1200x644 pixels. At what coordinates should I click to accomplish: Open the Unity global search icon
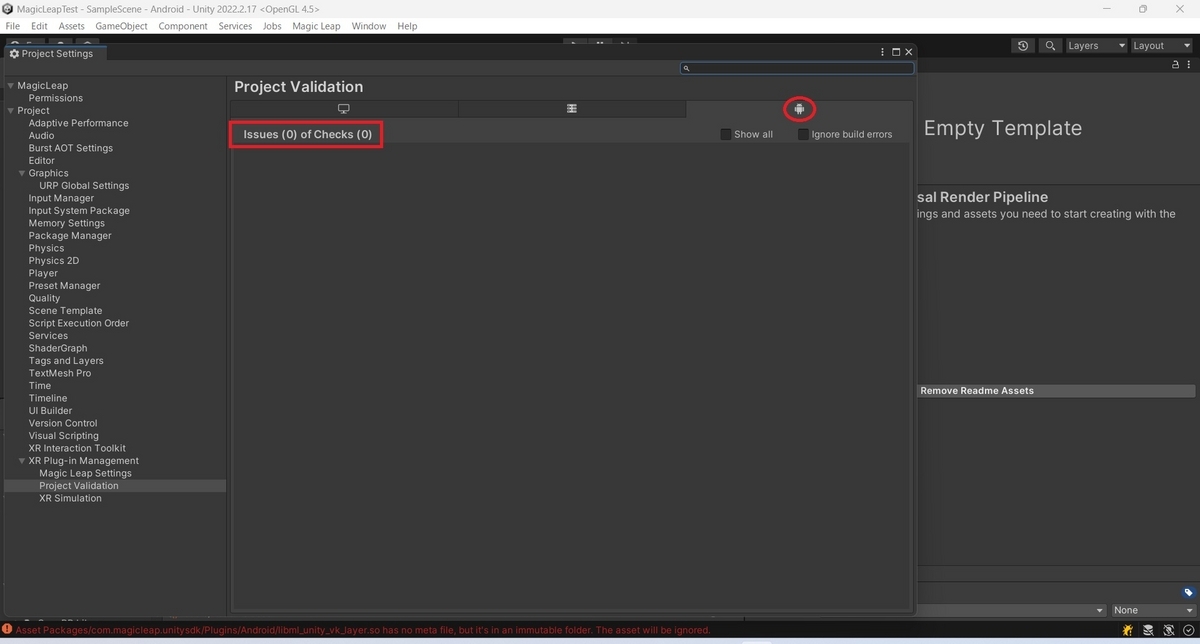tap(1050, 46)
